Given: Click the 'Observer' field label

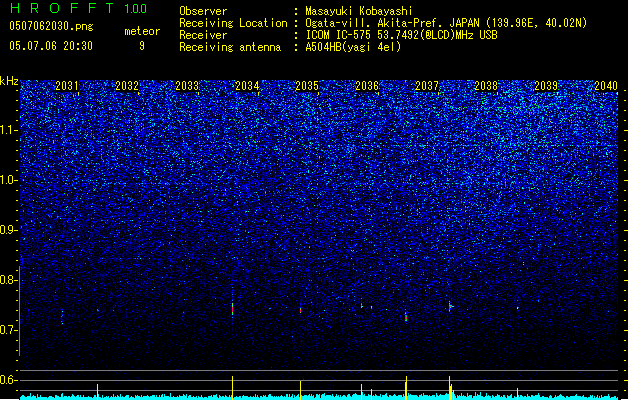Looking at the screenshot, I should [x=203, y=11].
